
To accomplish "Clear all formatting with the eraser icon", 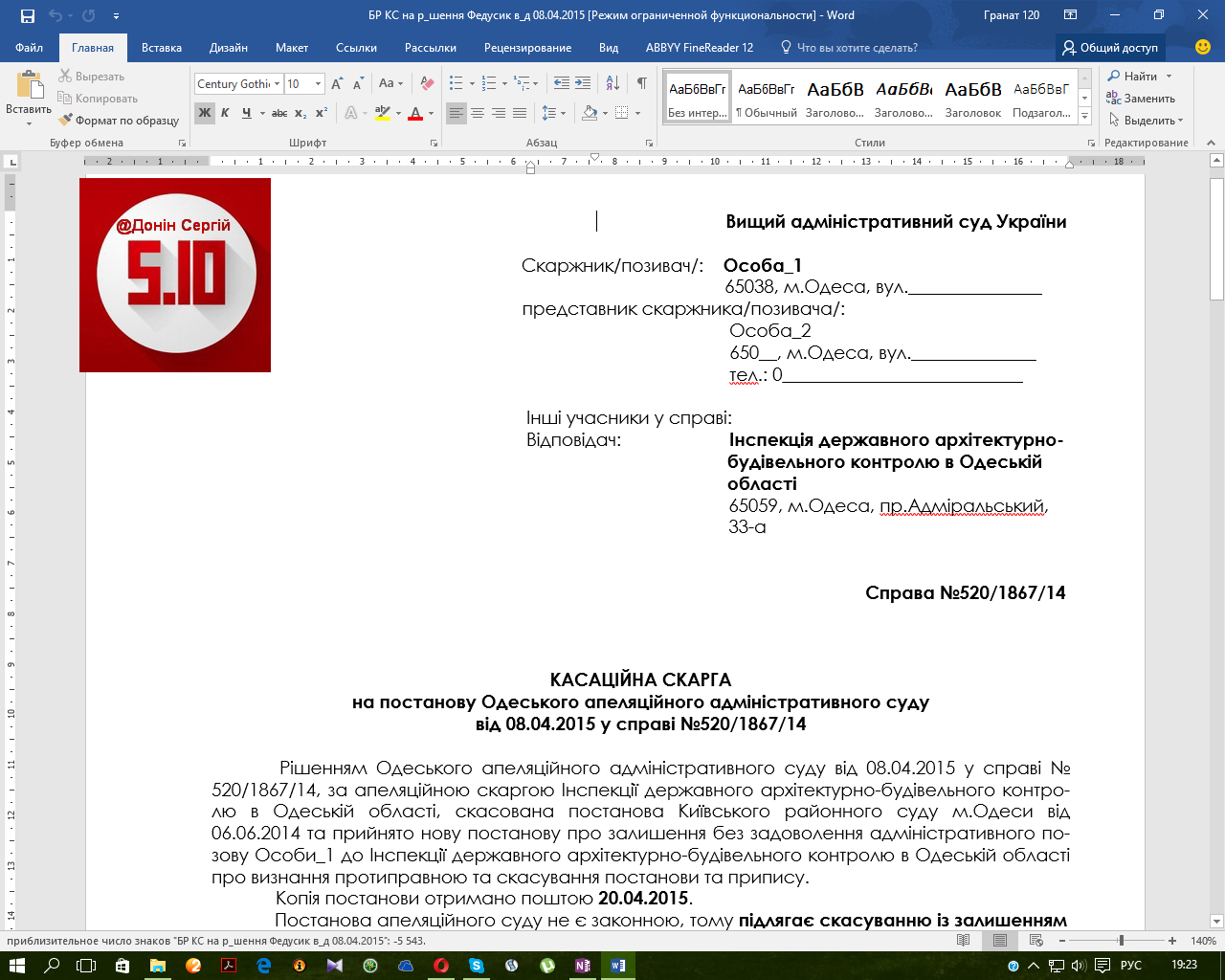I will (427, 84).
